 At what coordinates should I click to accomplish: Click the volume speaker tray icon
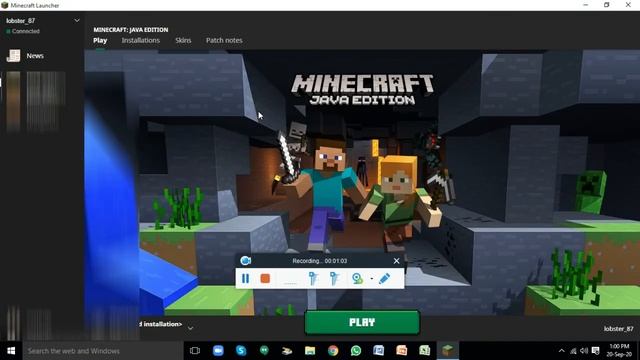584,351
